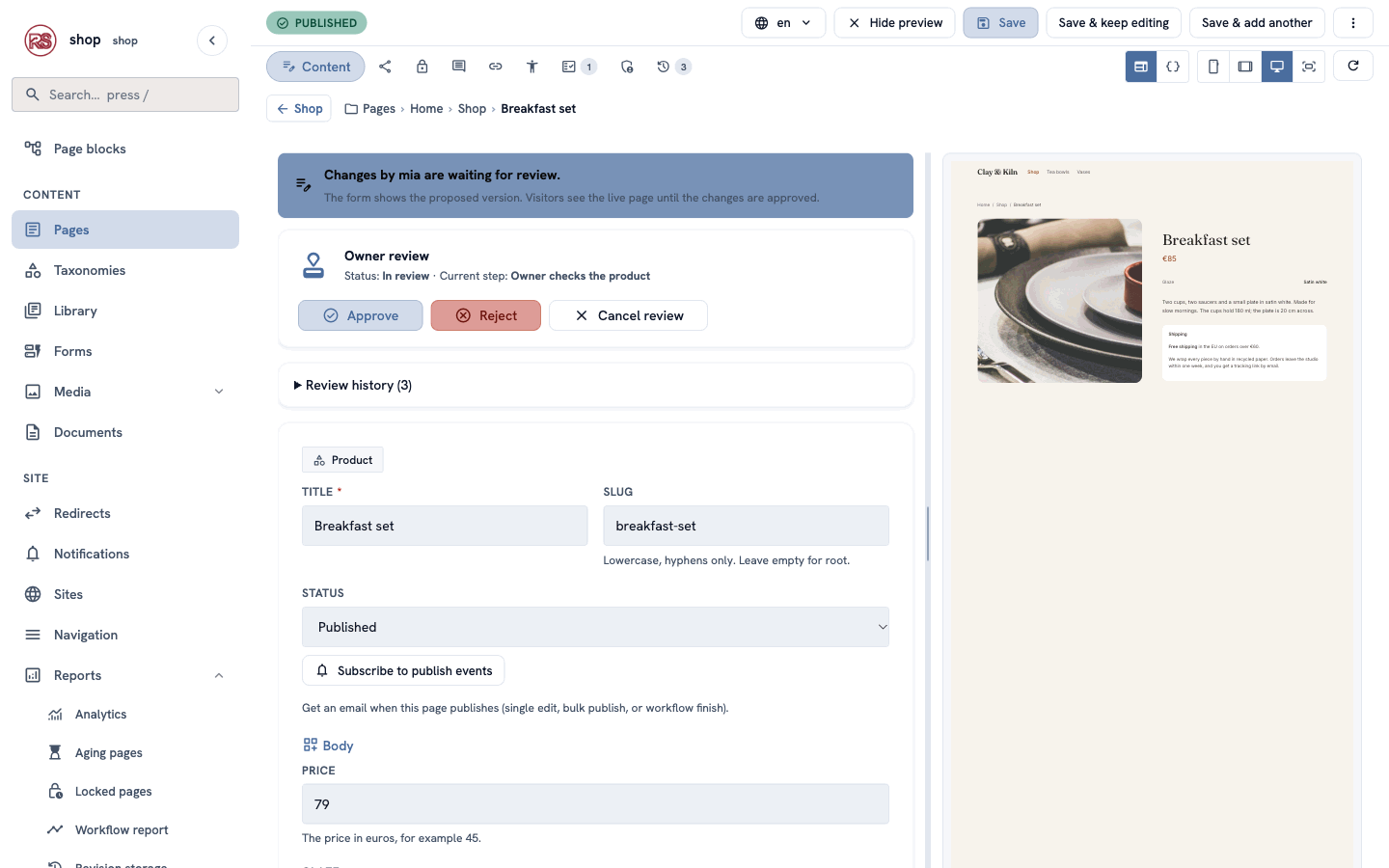Click Subscribe to publish events

(403, 670)
